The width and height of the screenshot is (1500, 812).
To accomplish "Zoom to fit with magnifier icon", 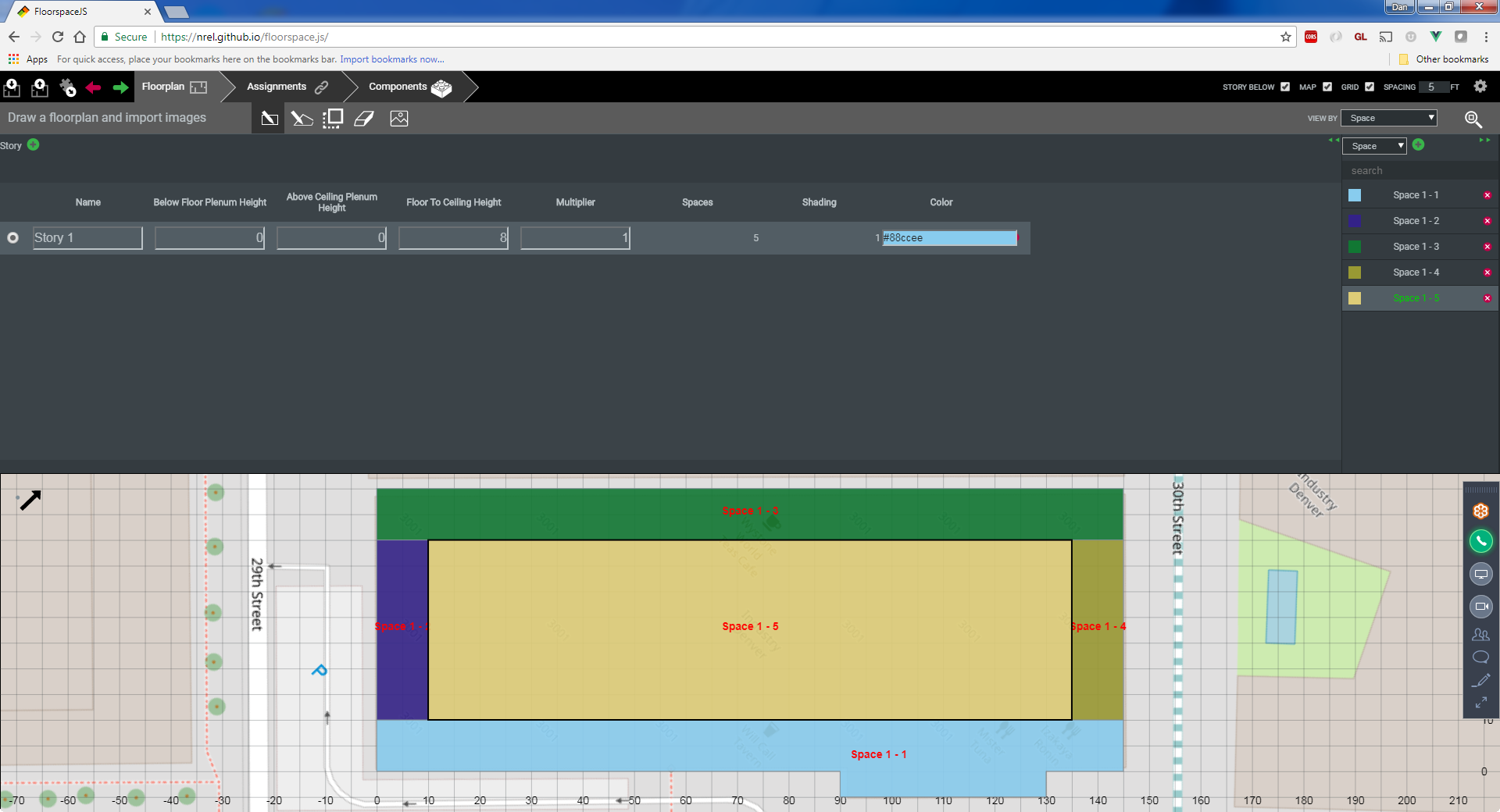I will pyautogui.click(x=1473, y=119).
